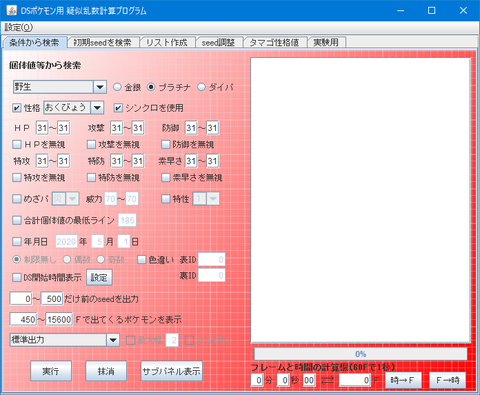Uncheck the 性格 checkbox

tap(17, 108)
